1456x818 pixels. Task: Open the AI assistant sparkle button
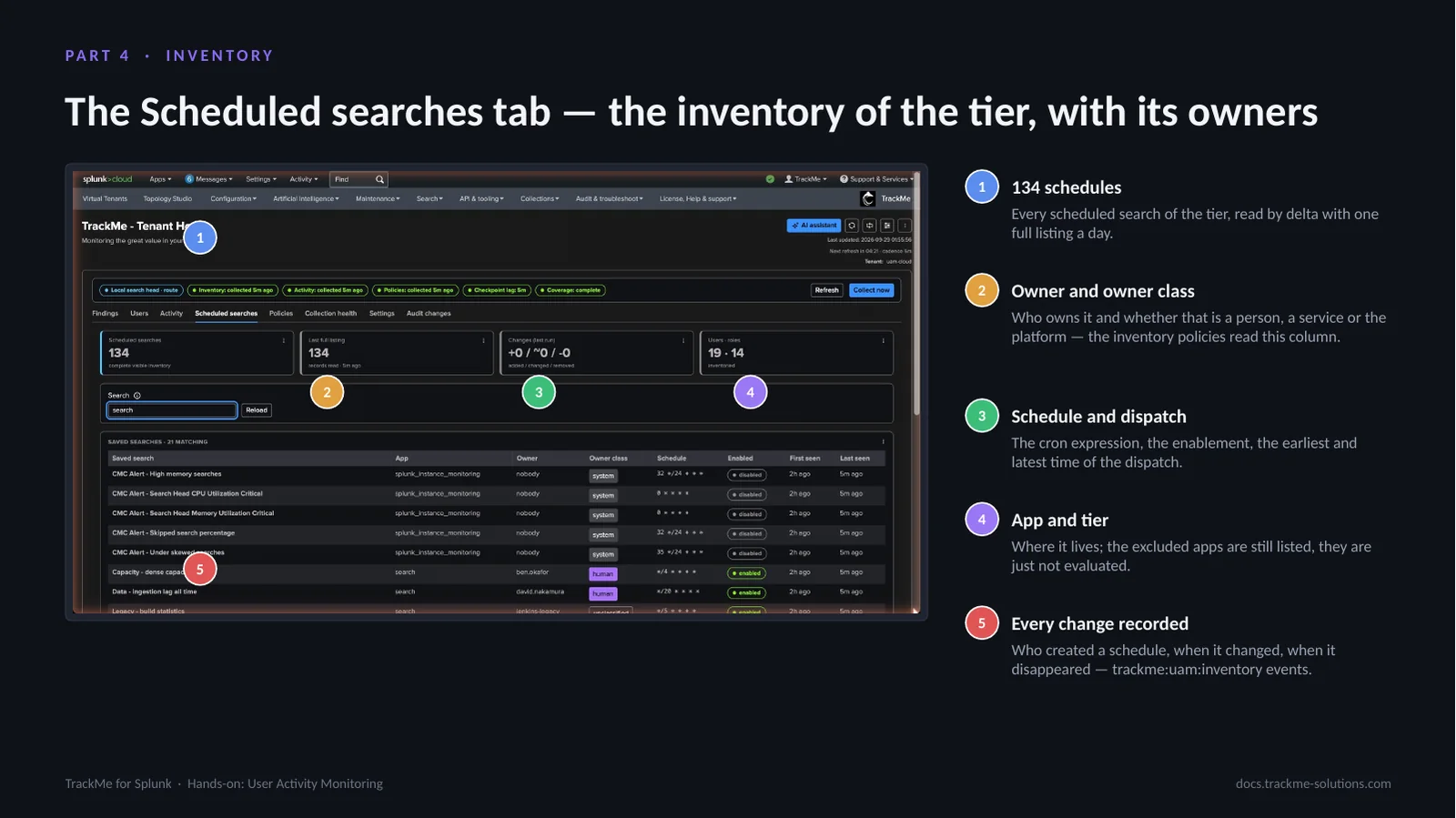click(x=814, y=225)
